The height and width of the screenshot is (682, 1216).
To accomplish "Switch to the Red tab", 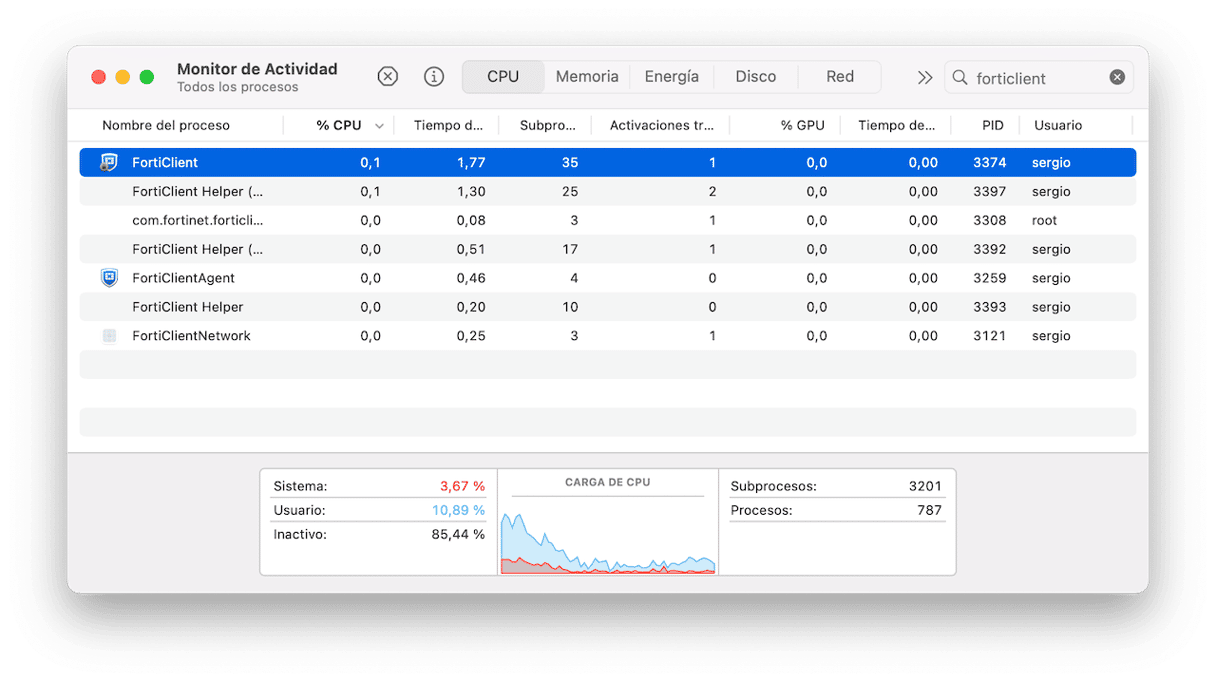I will pyautogui.click(x=840, y=77).
